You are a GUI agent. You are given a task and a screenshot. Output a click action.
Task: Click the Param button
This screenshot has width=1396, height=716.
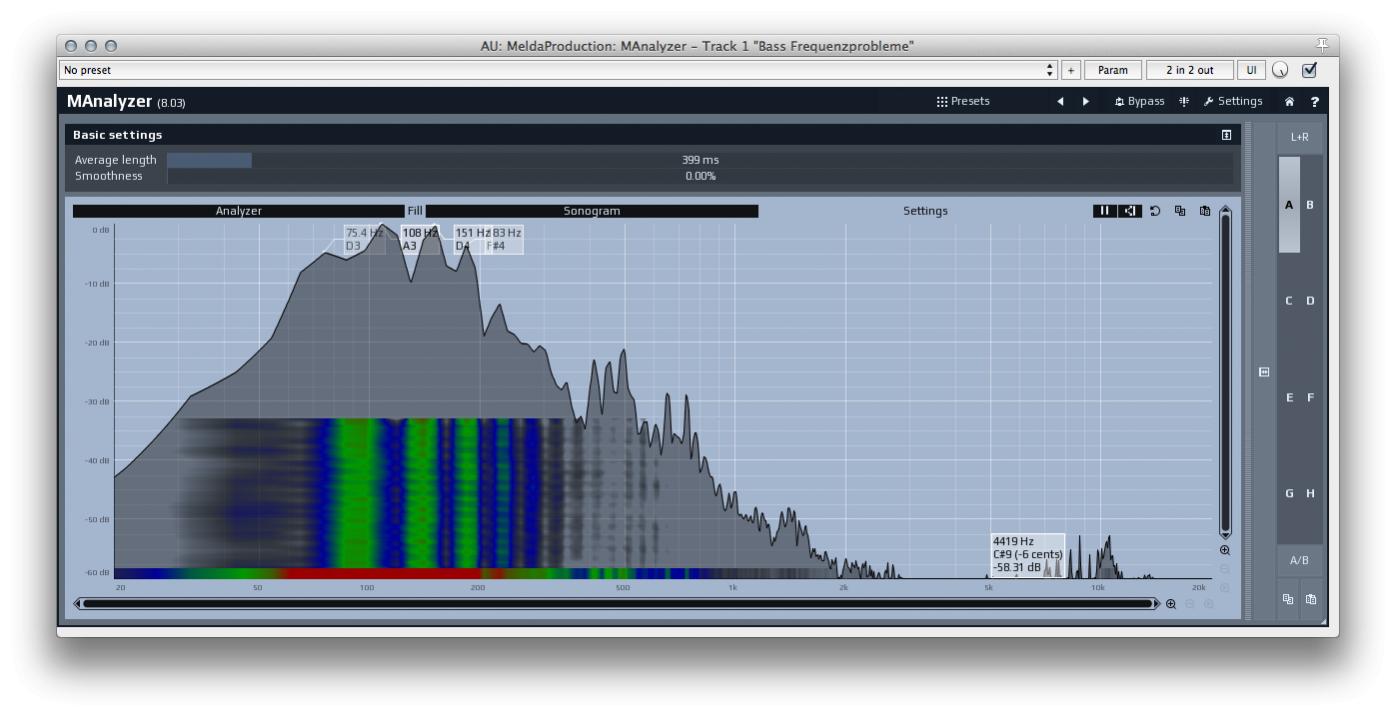[1112, 70]
